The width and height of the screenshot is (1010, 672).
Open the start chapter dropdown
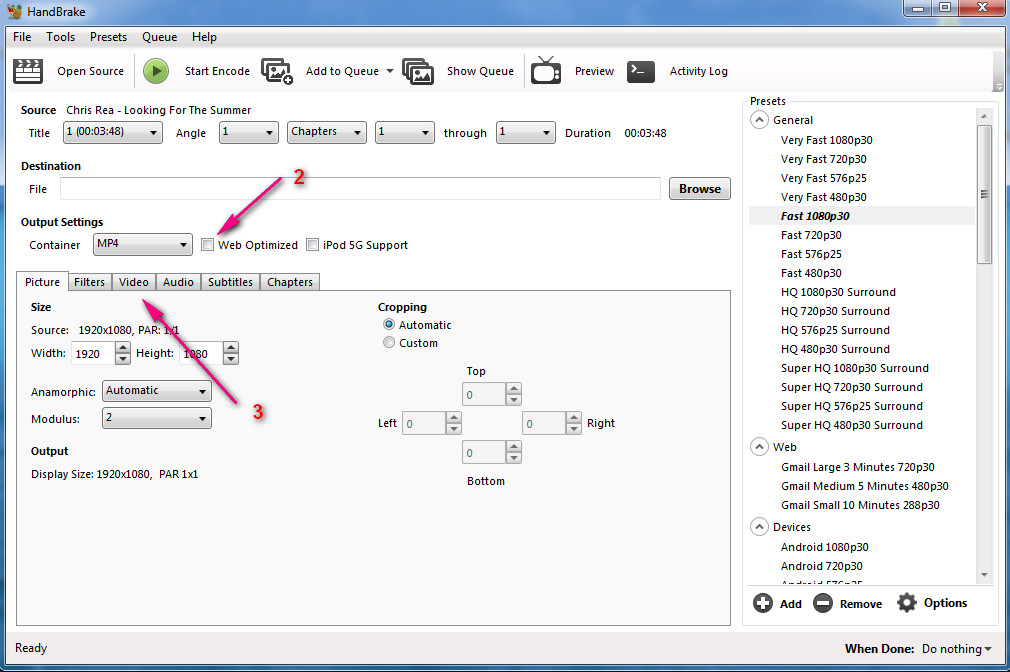[405, 132]
